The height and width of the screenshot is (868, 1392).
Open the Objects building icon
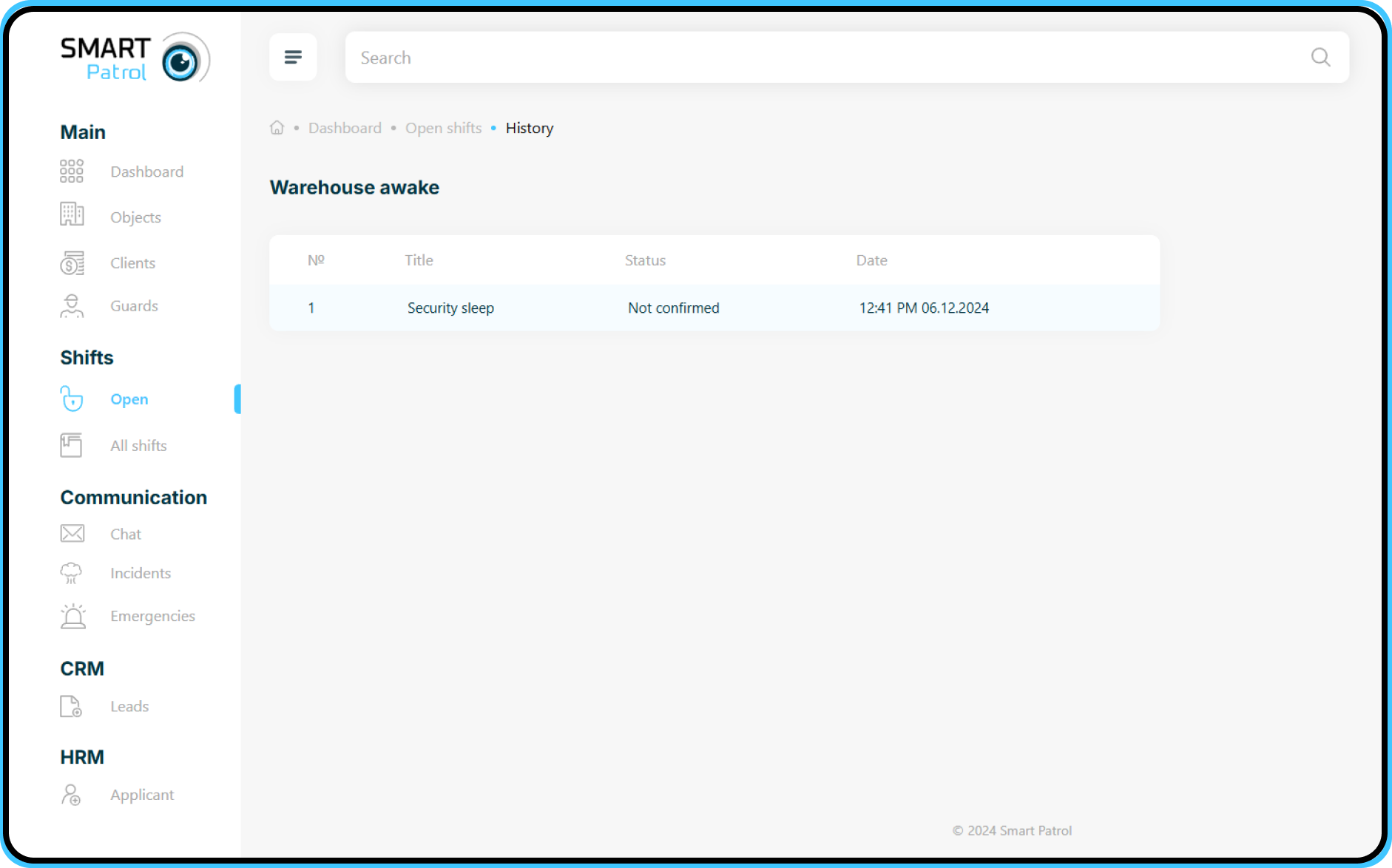[72, 214]
